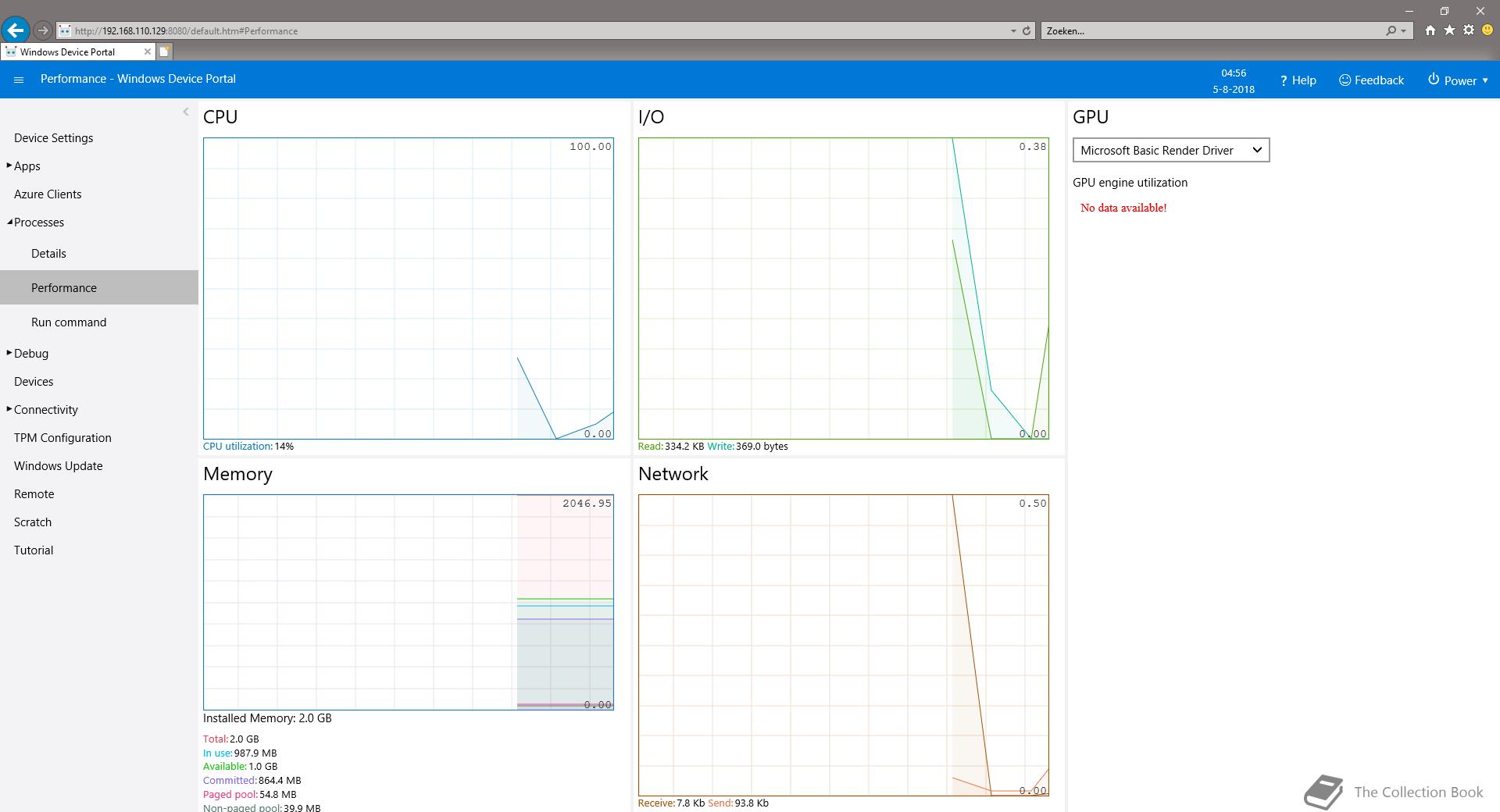
Task: Click the browser forward arrow button
Action: [x=43, y=30]
